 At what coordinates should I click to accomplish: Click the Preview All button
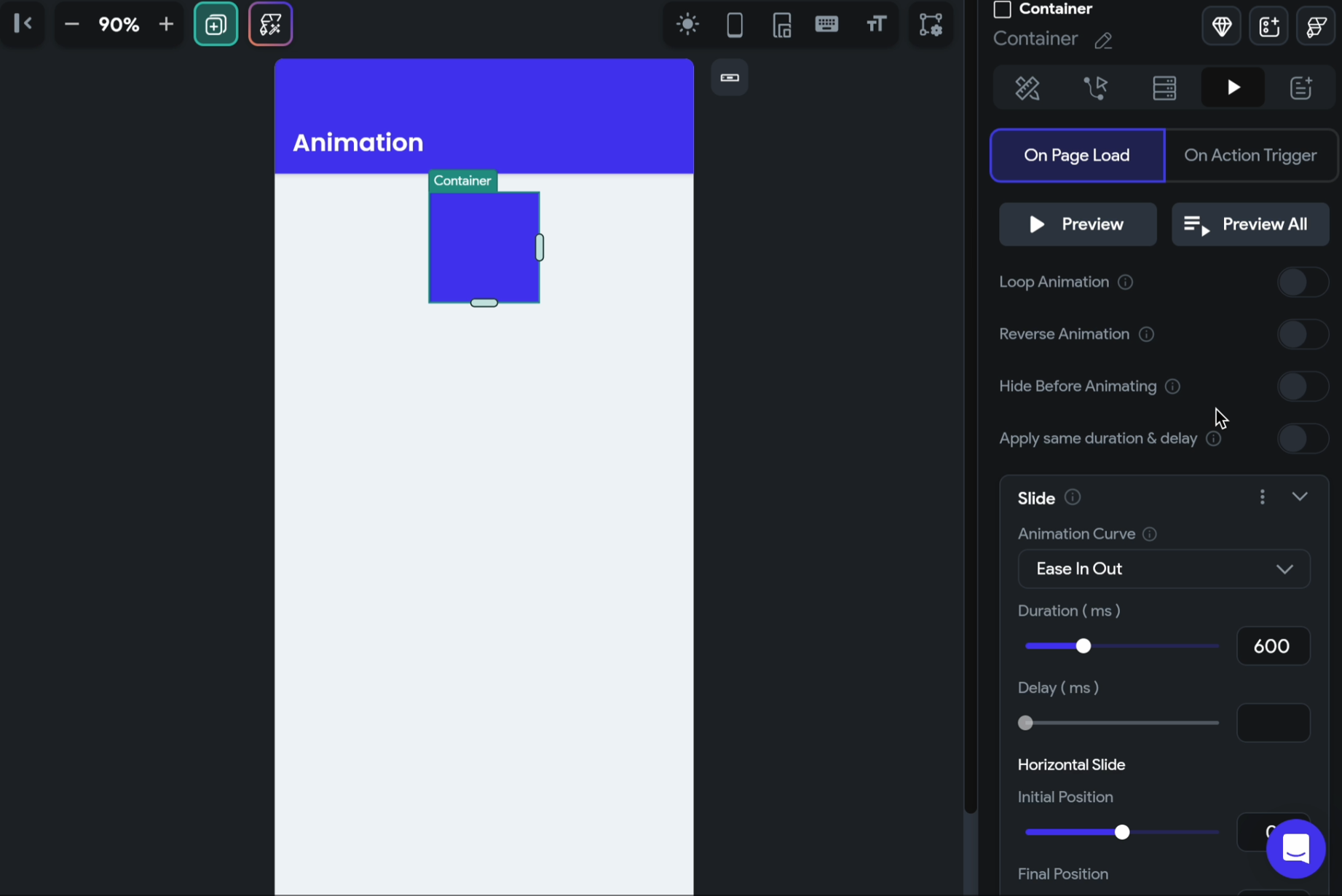pos(1250,225)
